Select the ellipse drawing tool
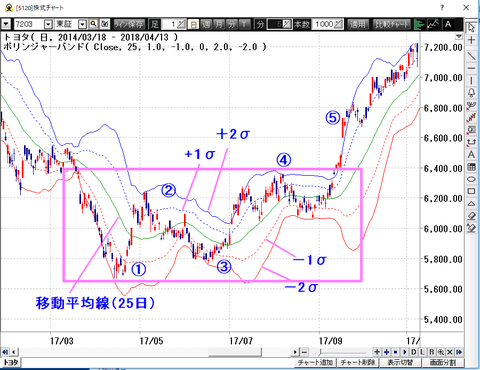The height and width of the screenshot is (370, 480). pyautogui.click(x=471, y=179)
